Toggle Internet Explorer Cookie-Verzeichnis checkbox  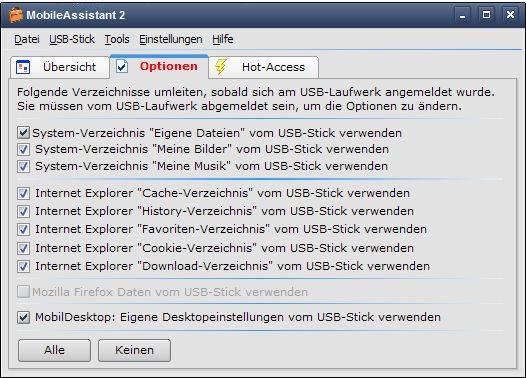23,248
